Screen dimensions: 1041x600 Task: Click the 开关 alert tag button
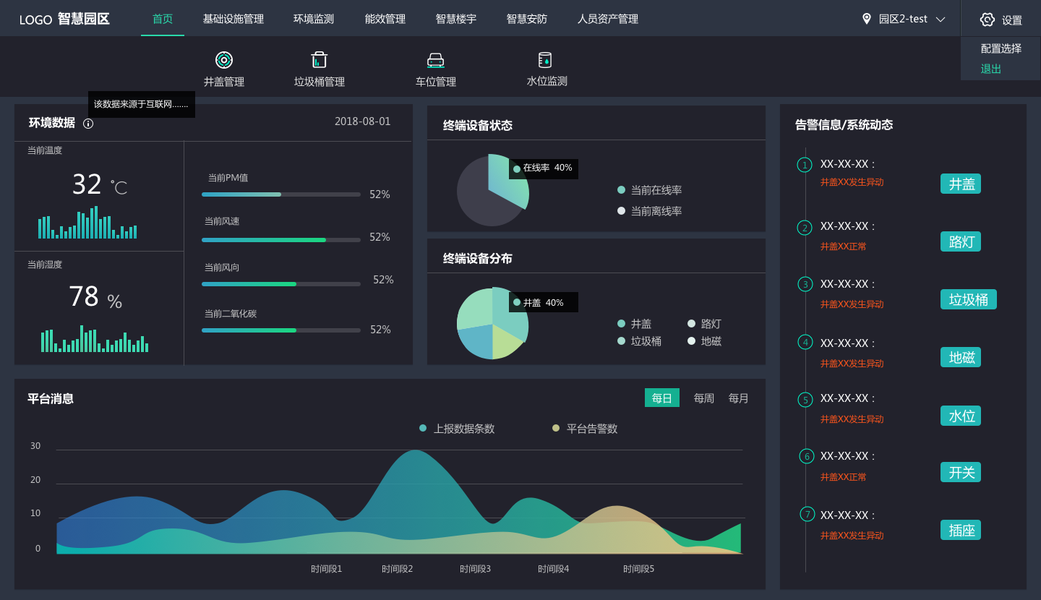click(x=961, y=472)
